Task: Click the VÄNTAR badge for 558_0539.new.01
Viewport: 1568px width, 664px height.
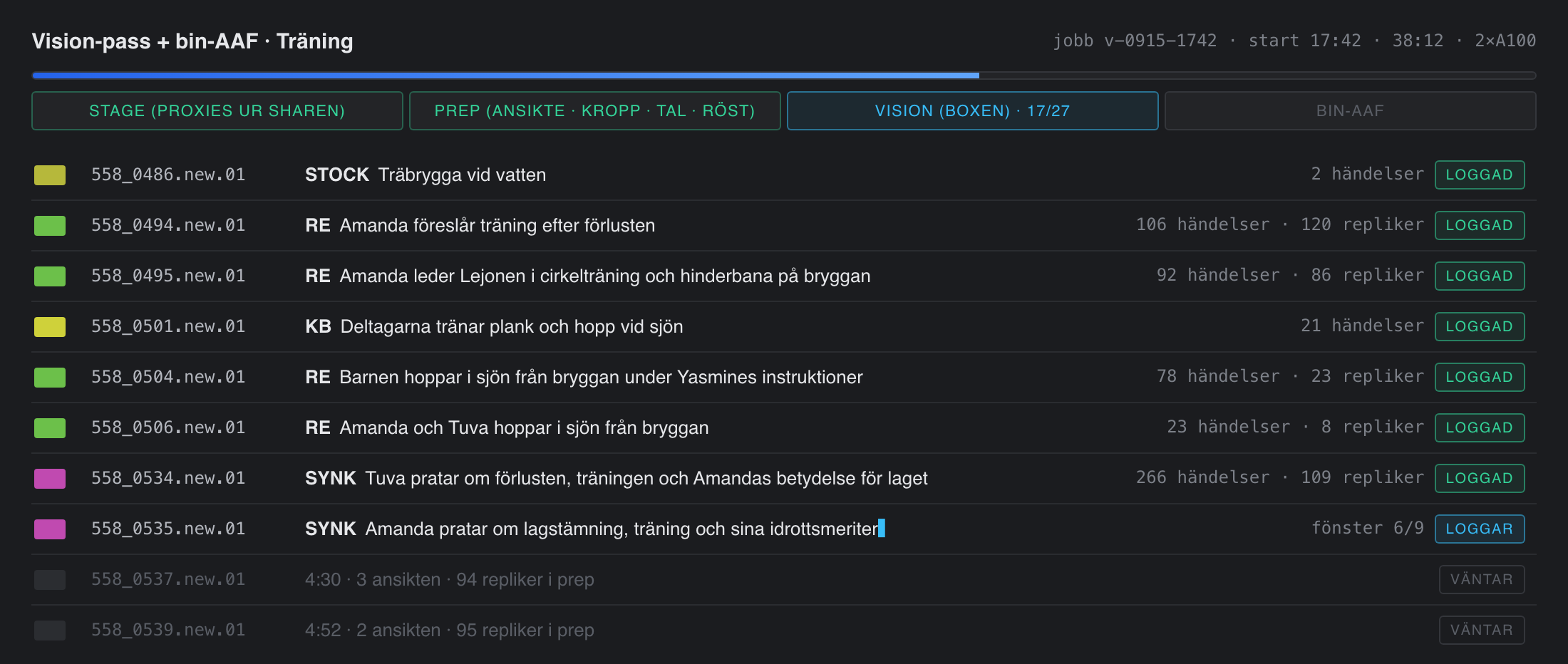Action: (1482, 631)
